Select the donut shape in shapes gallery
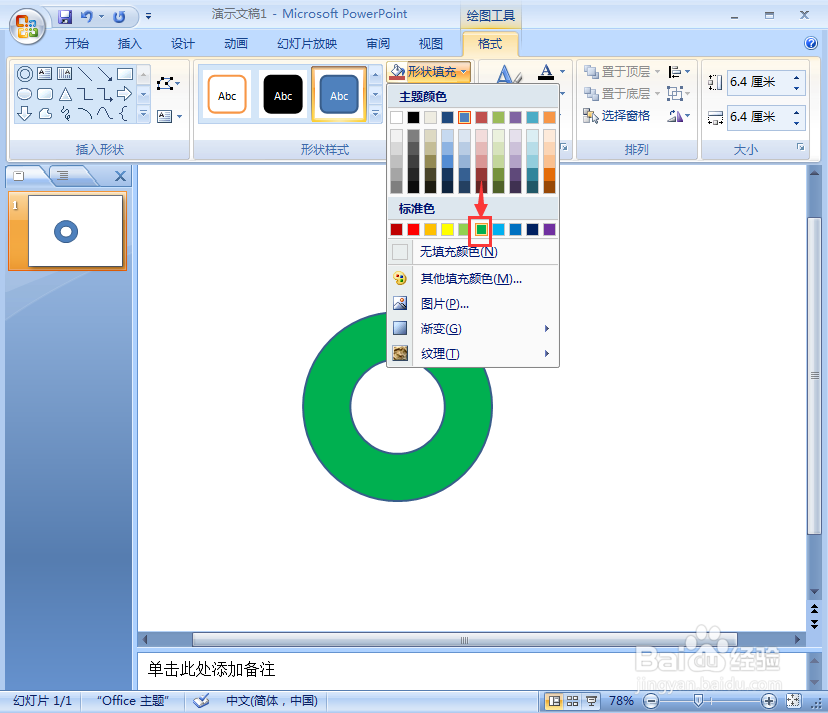828x713 pixels. tap(25, 74)
